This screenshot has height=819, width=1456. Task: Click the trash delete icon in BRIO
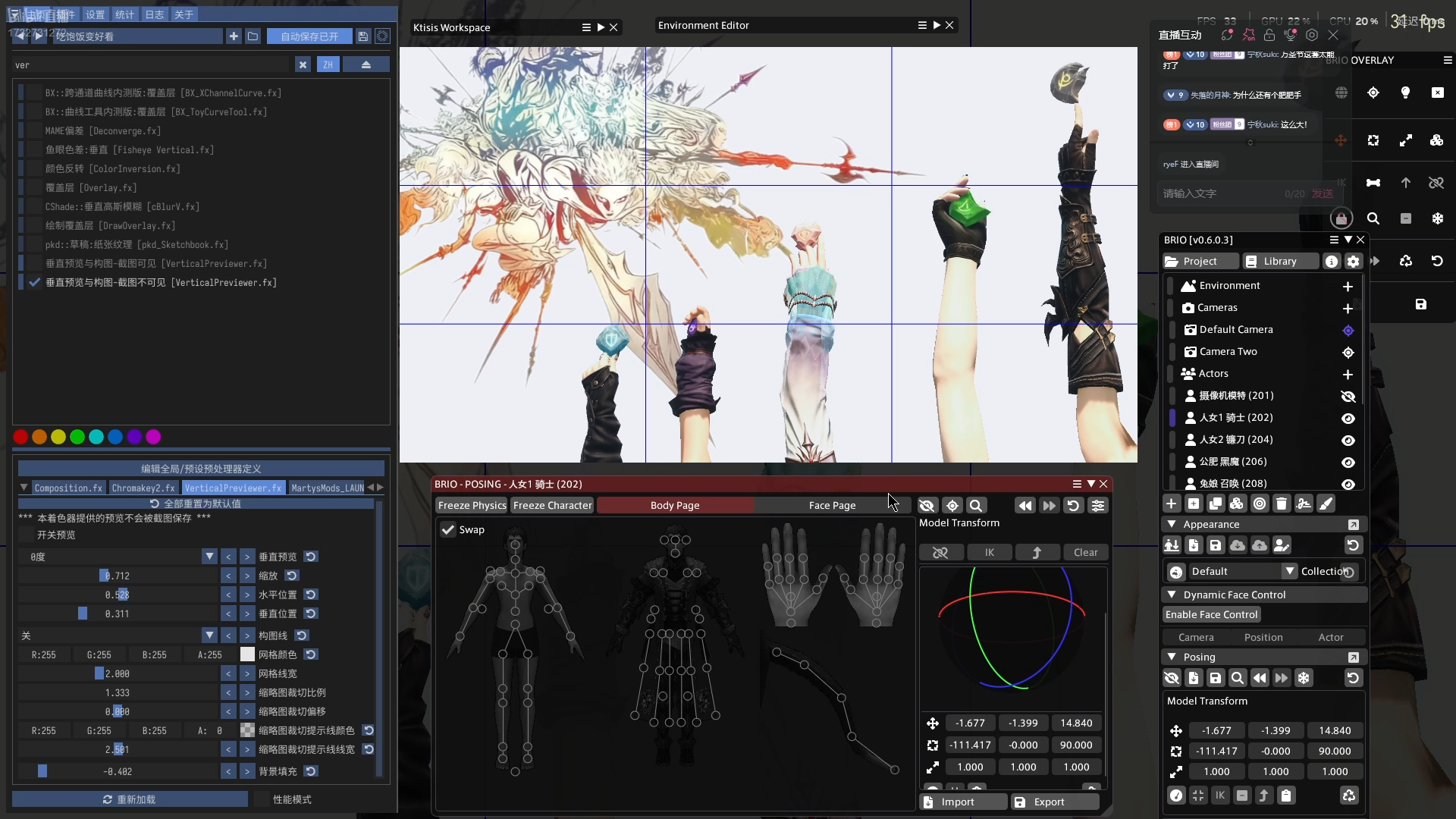click(x=1281, y=504)
